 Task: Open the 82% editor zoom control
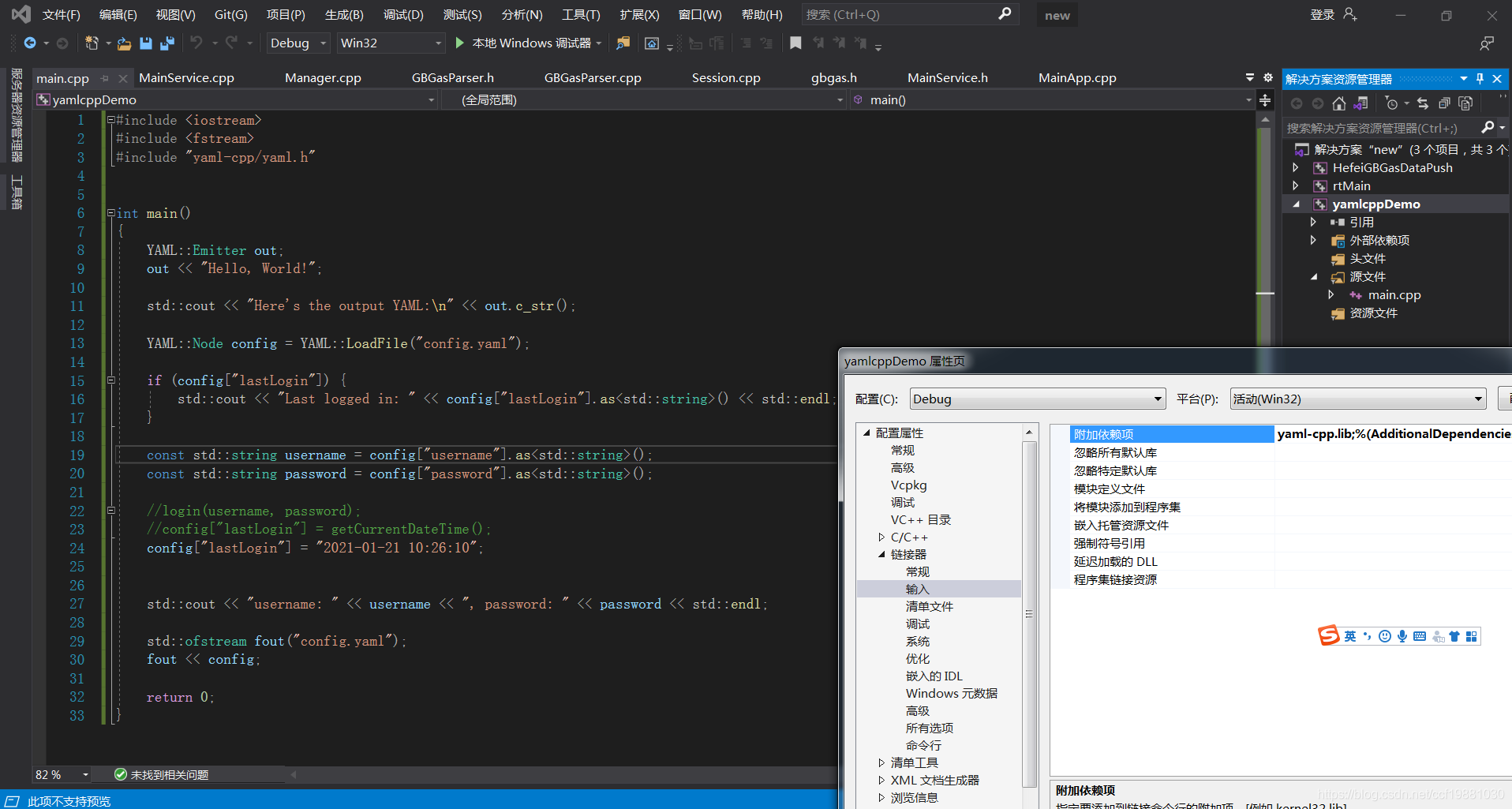coord(61,774)
